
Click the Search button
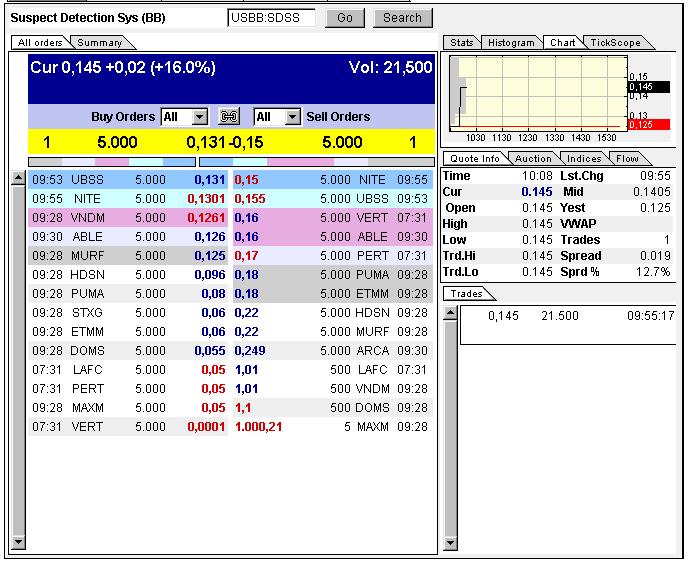pyautogui.click(x=402, y=18)
